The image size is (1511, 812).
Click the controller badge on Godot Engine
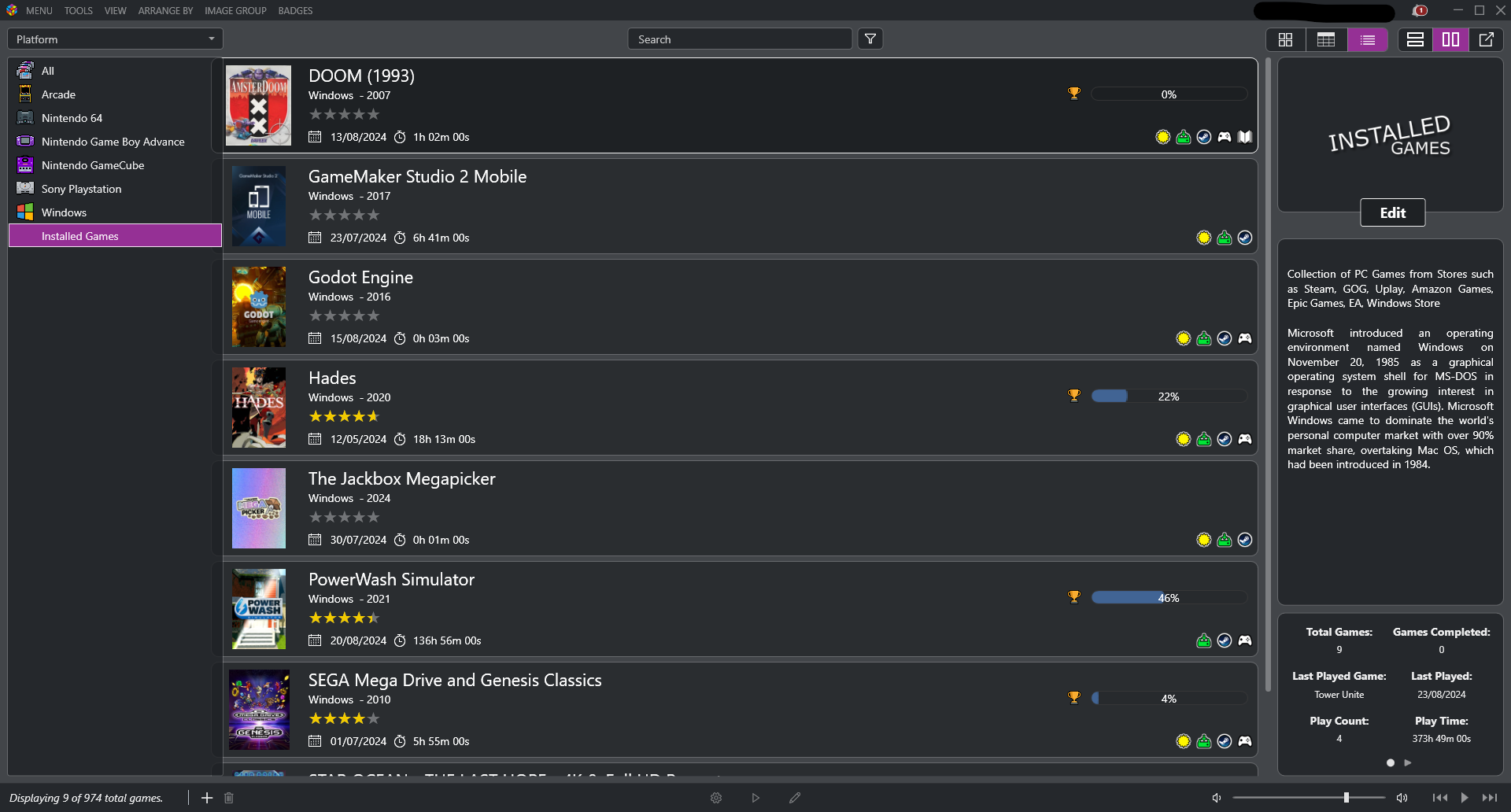1245,338
